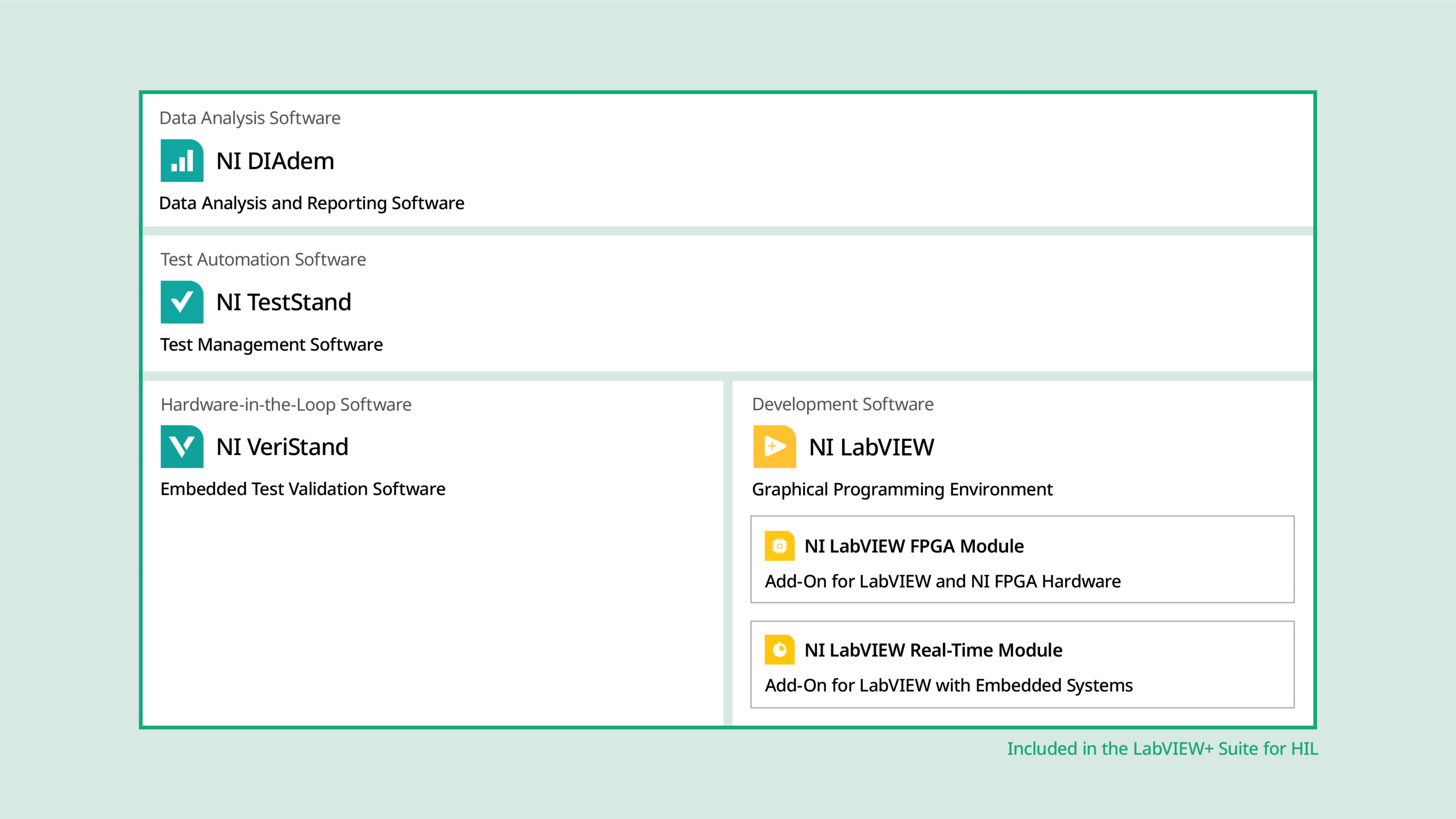Click the NI LabVIEW yellow arrow icon

(774, 446)
